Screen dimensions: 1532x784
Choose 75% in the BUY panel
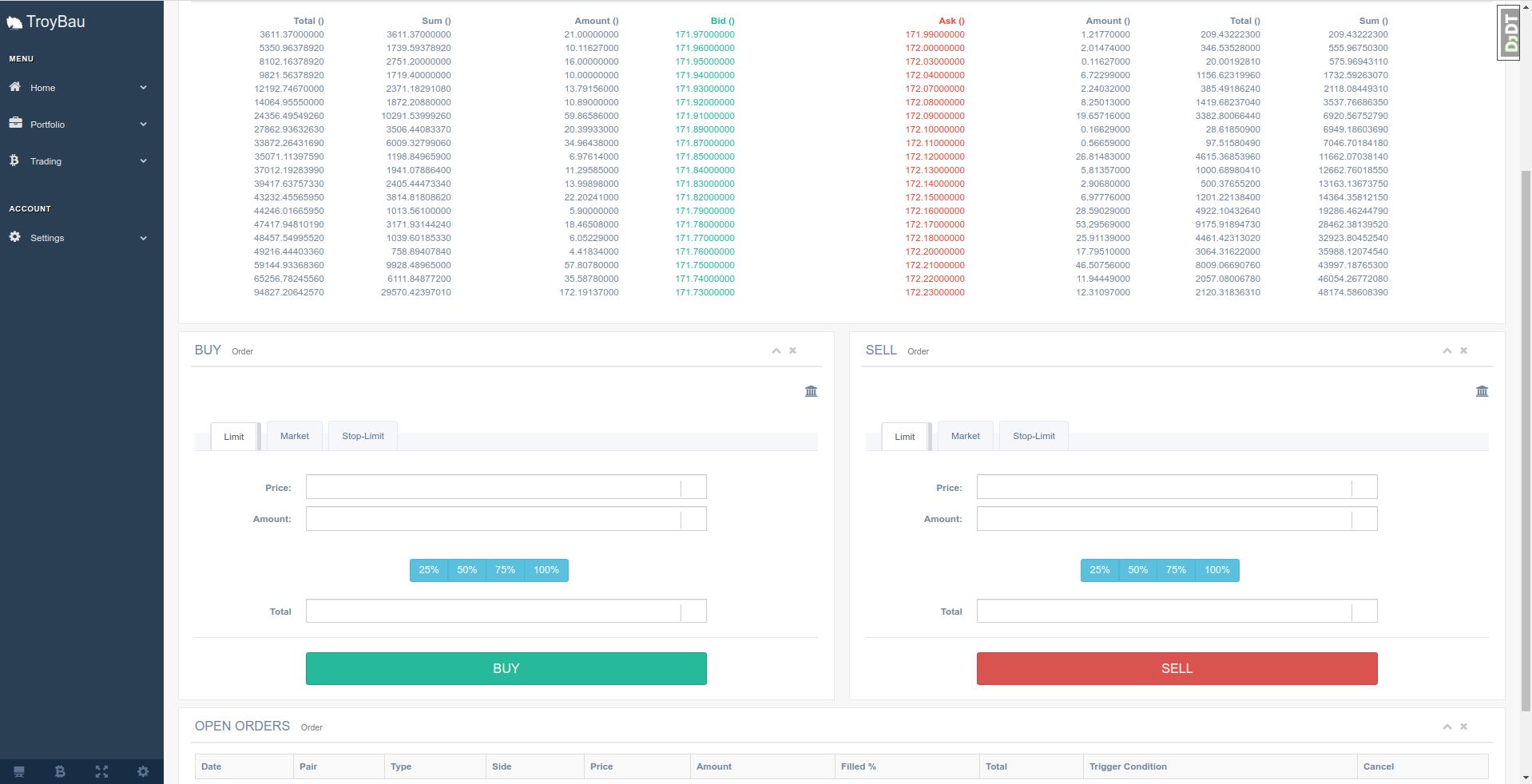pos(506,570)
